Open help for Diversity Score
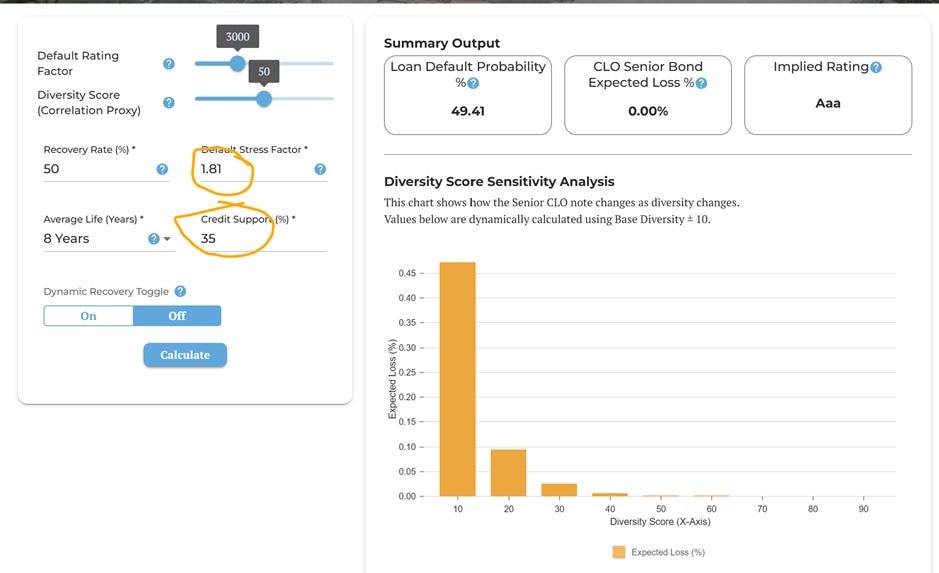Screen dimensions: 939x573 [169, 102]
